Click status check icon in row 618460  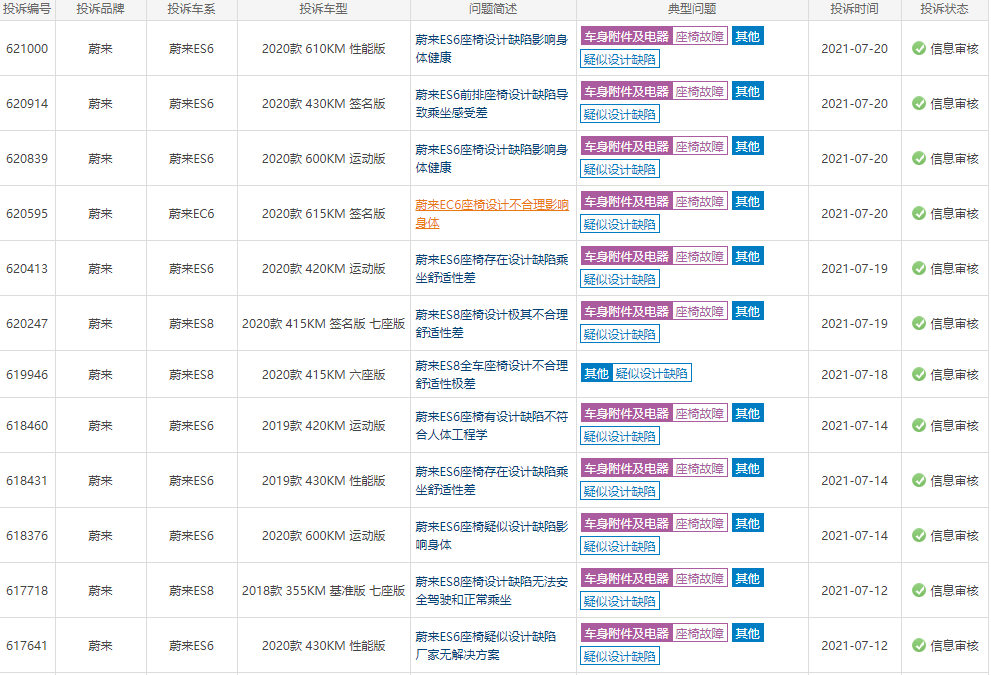pos(919,426)
